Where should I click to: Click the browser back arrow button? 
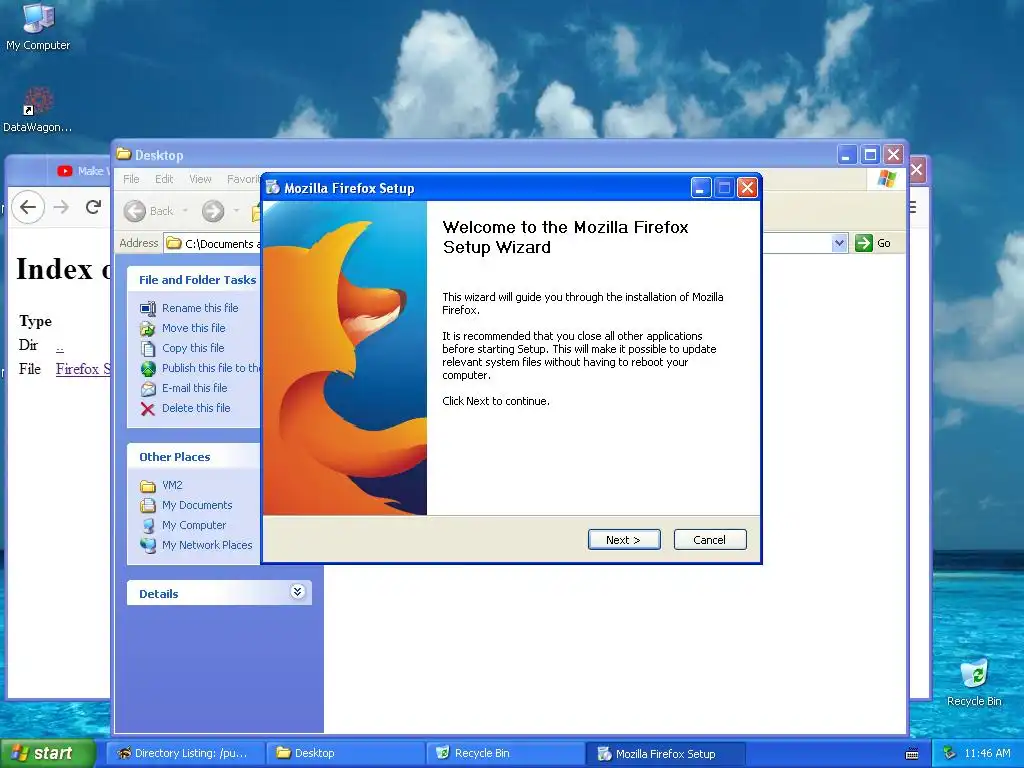[27, 207]
